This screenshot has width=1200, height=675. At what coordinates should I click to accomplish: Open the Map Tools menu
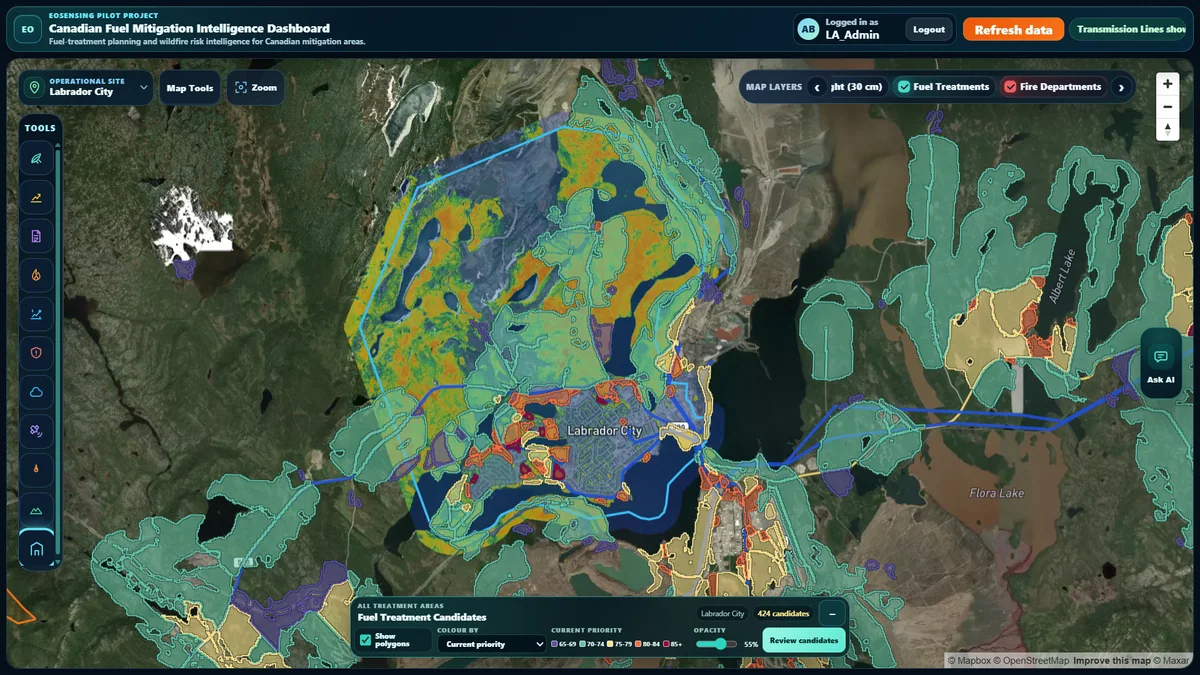tap(190, 88)
